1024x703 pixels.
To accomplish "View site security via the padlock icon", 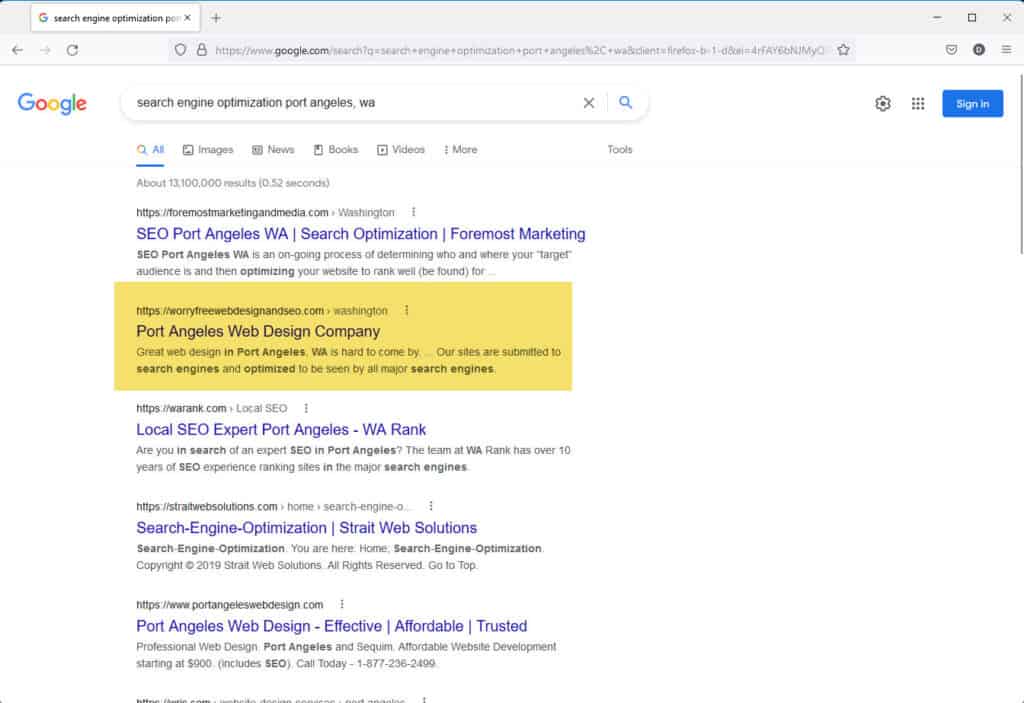I will pos(202,50).
